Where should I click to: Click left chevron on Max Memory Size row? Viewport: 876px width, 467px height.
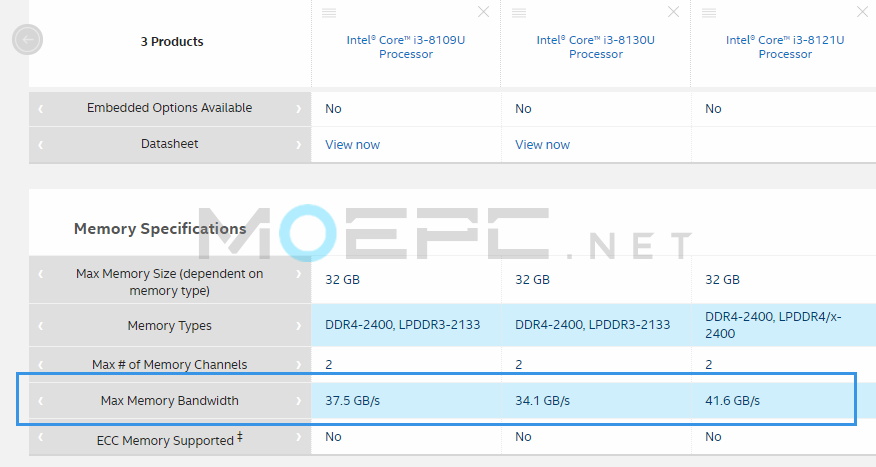point(41,274)
